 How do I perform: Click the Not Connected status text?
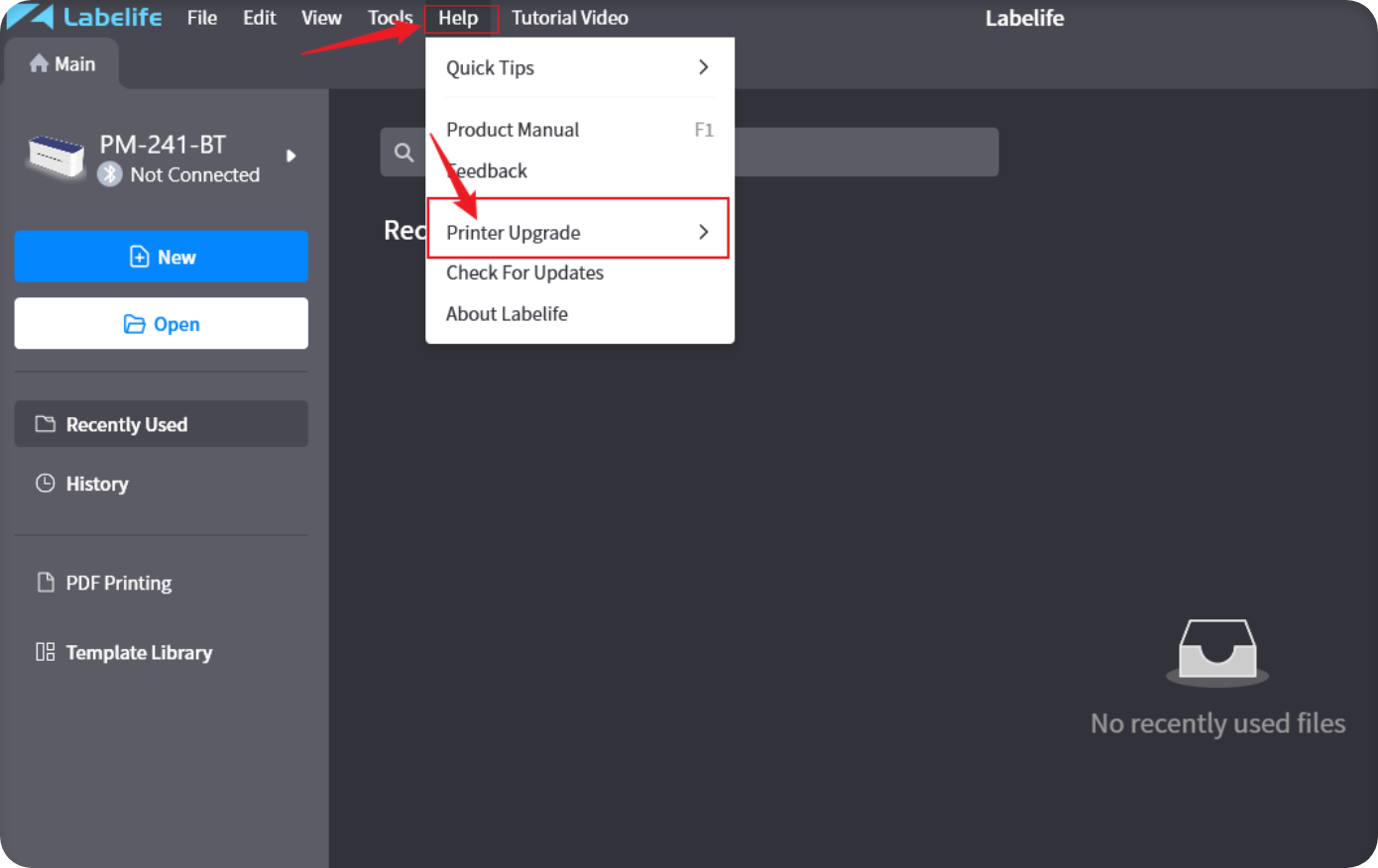point(195,174)
